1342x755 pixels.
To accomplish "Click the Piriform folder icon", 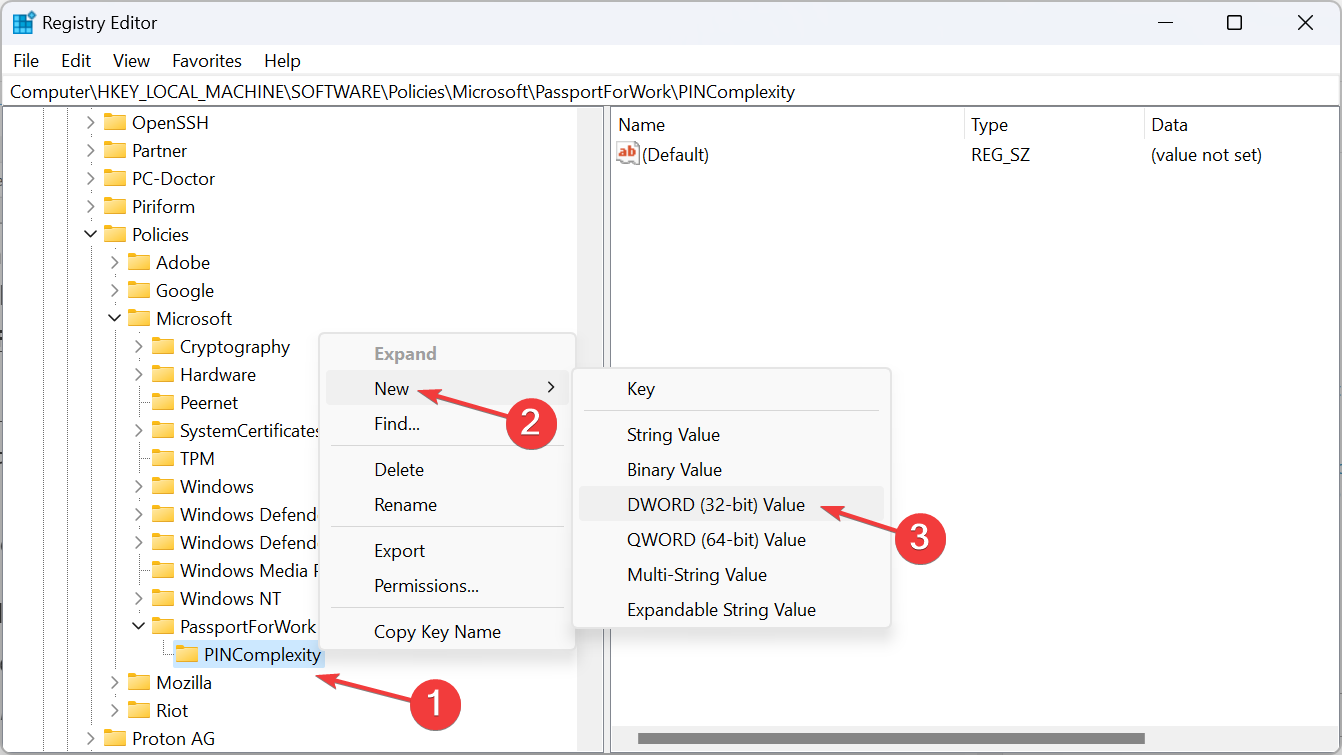I will pos(115,207).
